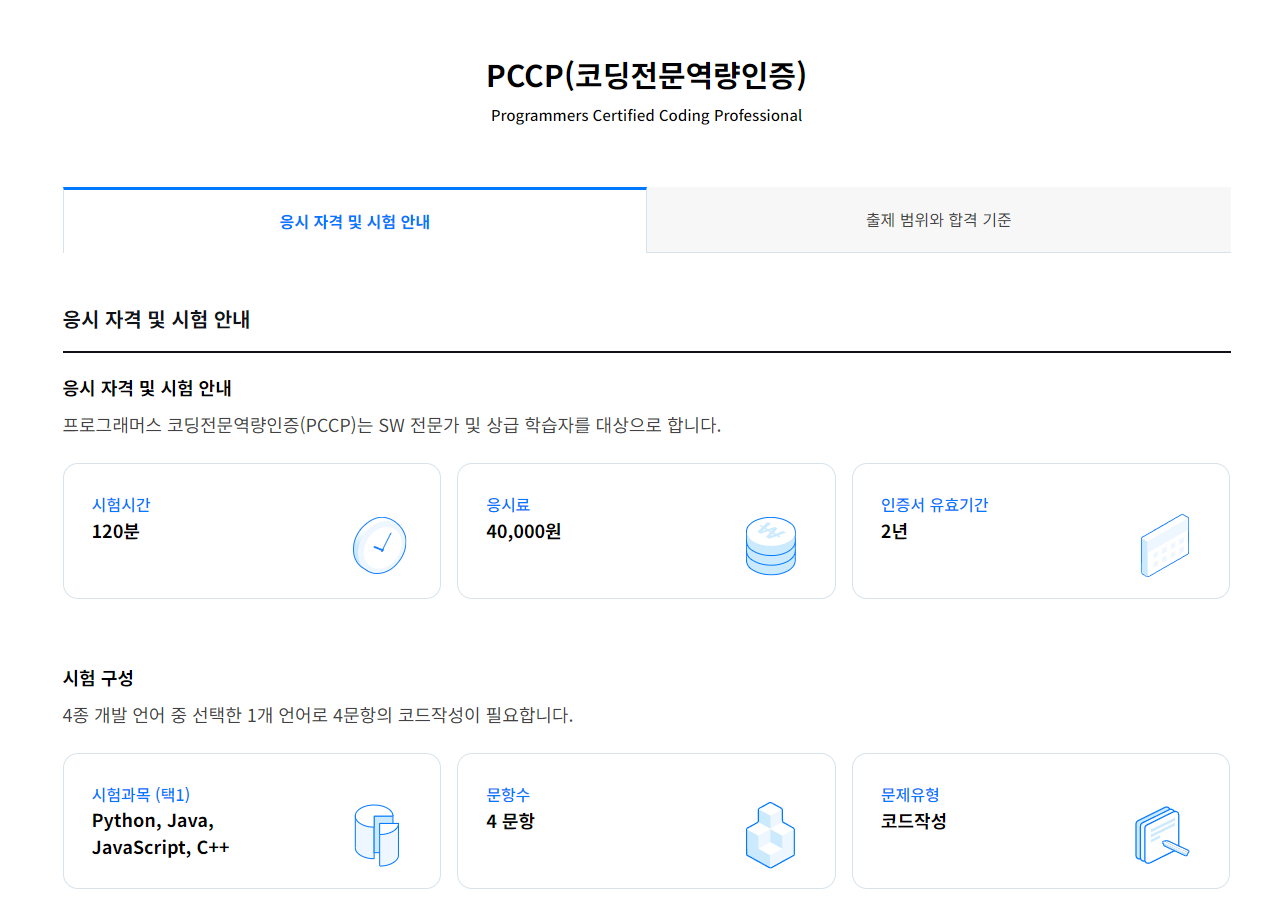This screenshot has height=922, width=1264.
Task: Click the sentence starting 4종 개발 언어 중
Action: [318, 715]
